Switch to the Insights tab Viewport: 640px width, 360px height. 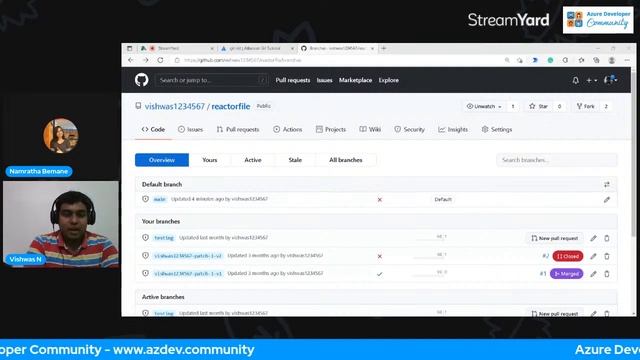[x=453, y=129]
